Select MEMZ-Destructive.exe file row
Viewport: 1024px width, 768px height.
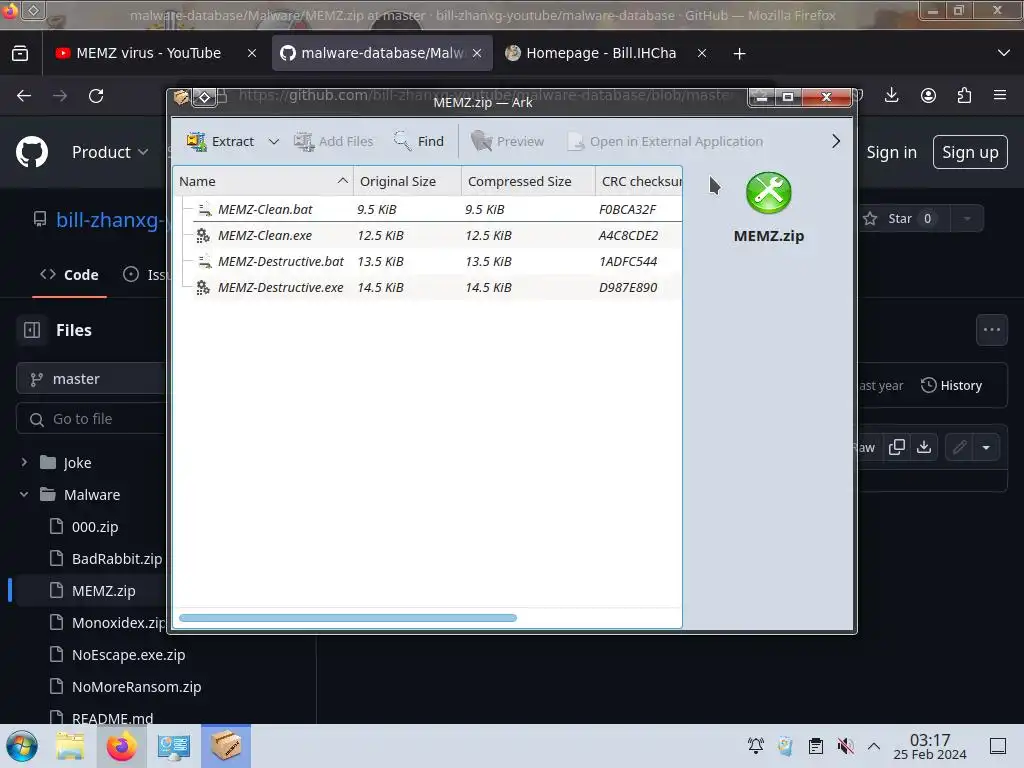tap(428, 287)
